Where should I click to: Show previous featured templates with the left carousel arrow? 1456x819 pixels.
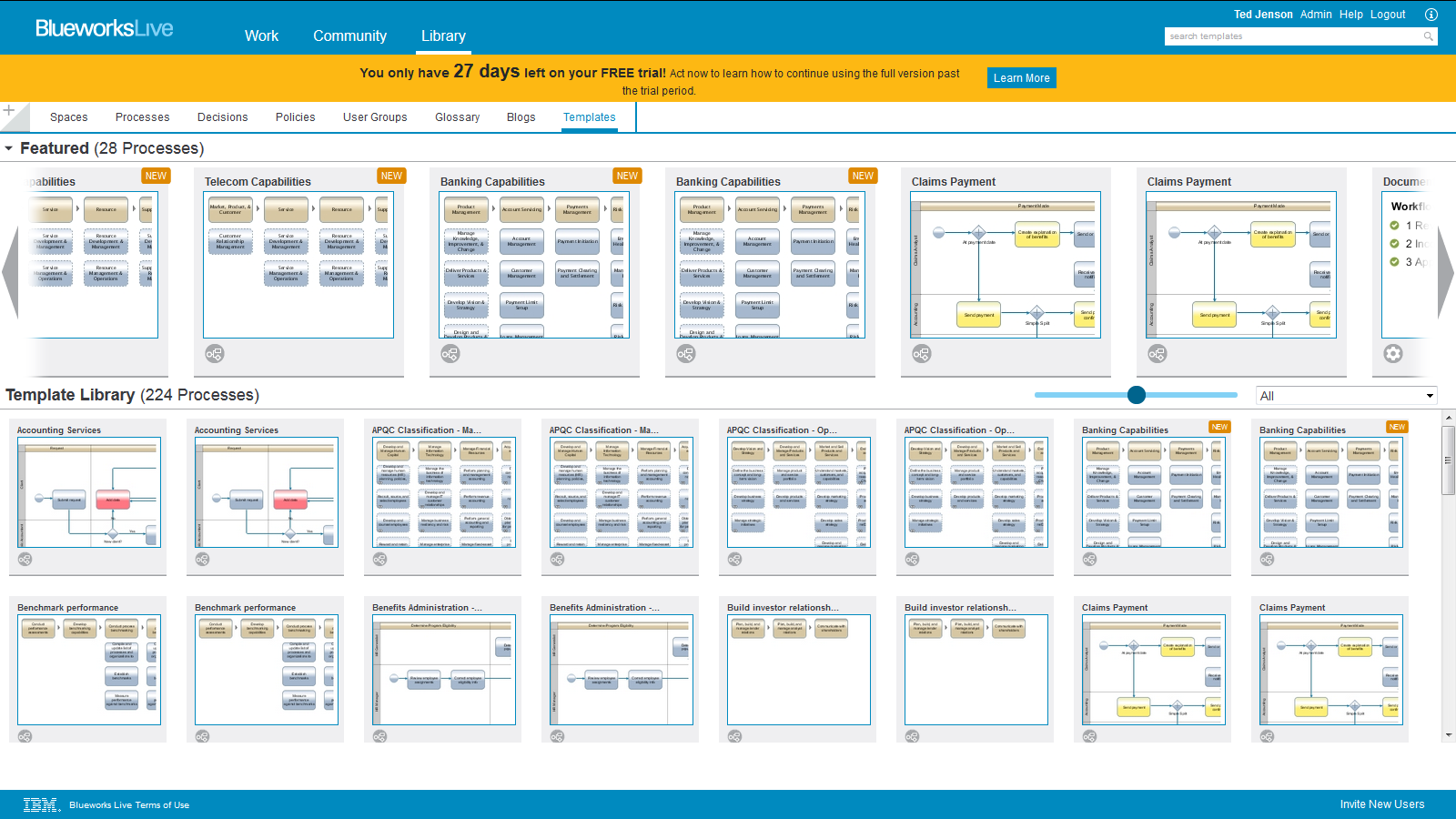coord(10,272)
